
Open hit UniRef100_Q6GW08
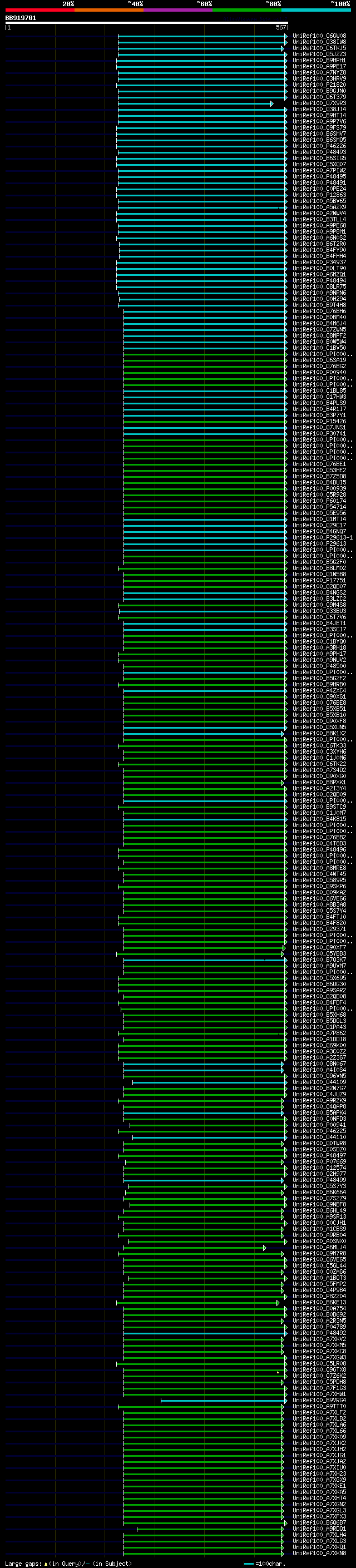[319, 36]
